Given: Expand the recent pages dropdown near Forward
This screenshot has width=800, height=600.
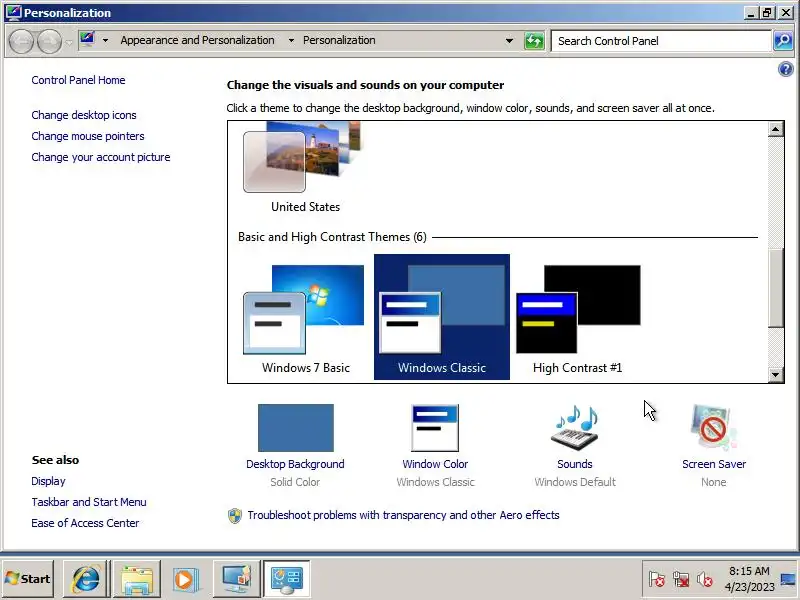Looking at the screenshot, I should click(69, 42).
